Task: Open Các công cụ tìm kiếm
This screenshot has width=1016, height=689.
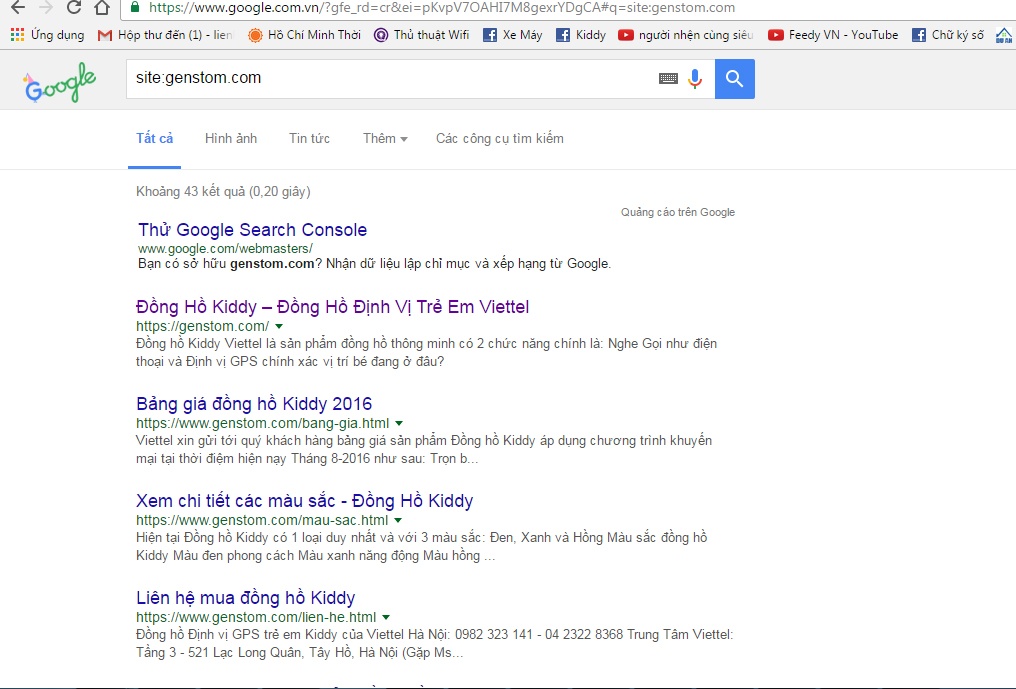Action: 500,138
